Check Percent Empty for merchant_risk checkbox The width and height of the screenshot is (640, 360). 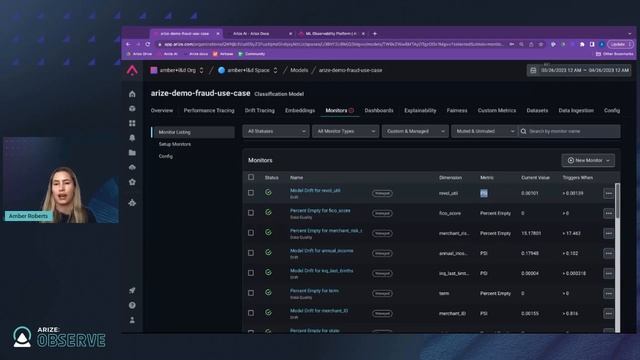[x=251, y=233]
